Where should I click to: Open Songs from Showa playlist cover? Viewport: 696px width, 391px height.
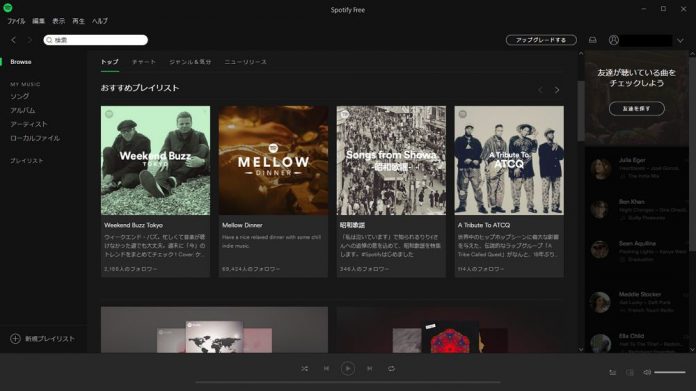pos(391,160)
